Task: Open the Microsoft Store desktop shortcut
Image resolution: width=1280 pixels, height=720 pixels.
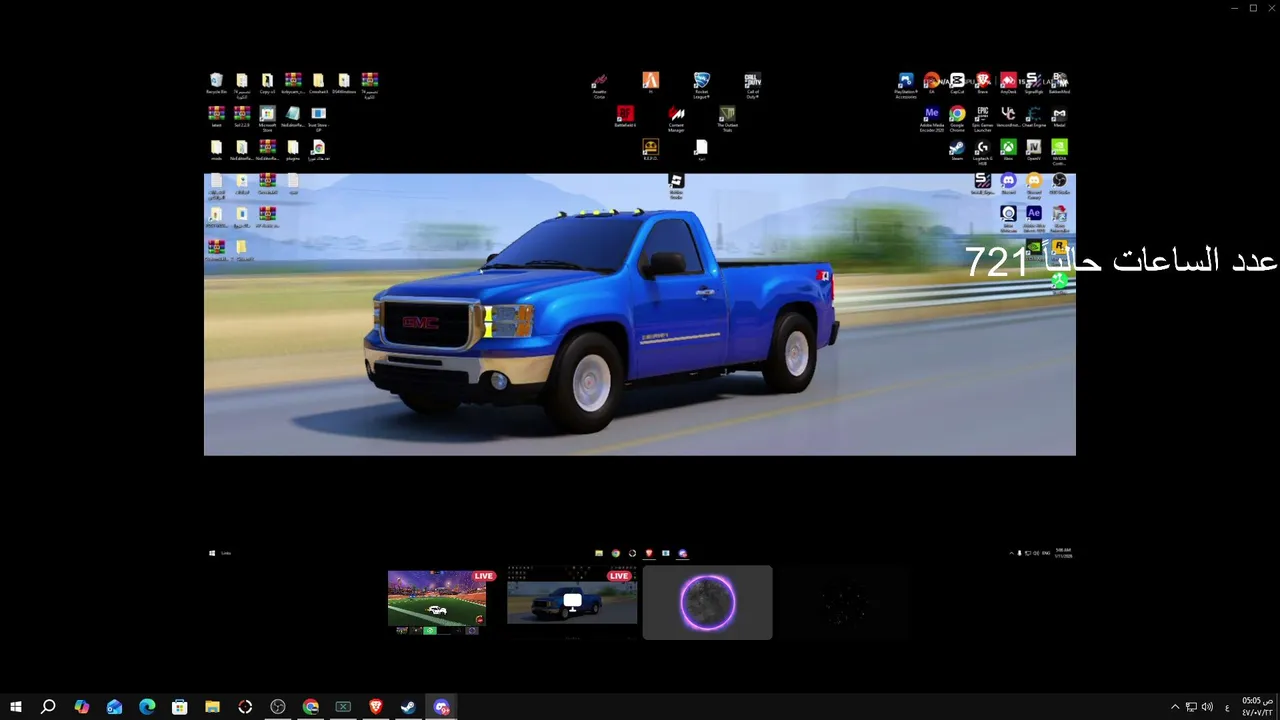Action: coord(267,120)
